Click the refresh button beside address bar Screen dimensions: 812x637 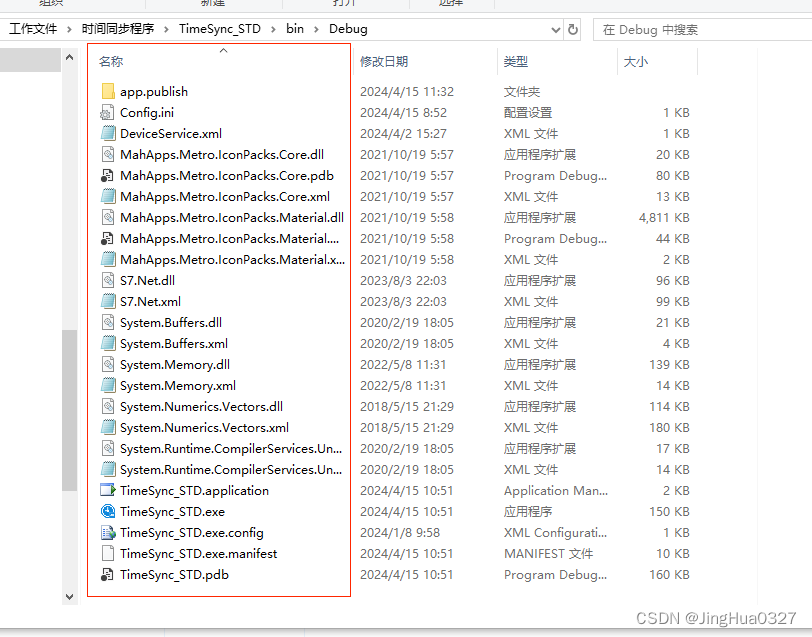(x=573, y=29)
